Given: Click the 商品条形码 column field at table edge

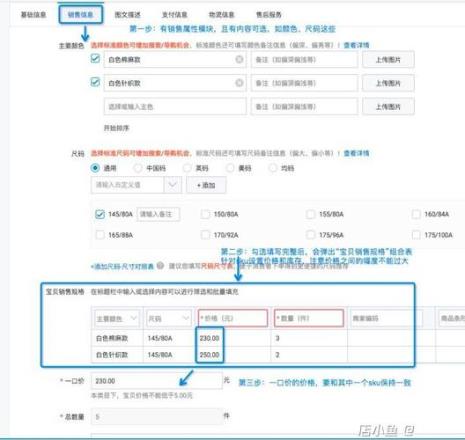Looking at the screenshot, I should pyautogui.click(x=451, y=318).
